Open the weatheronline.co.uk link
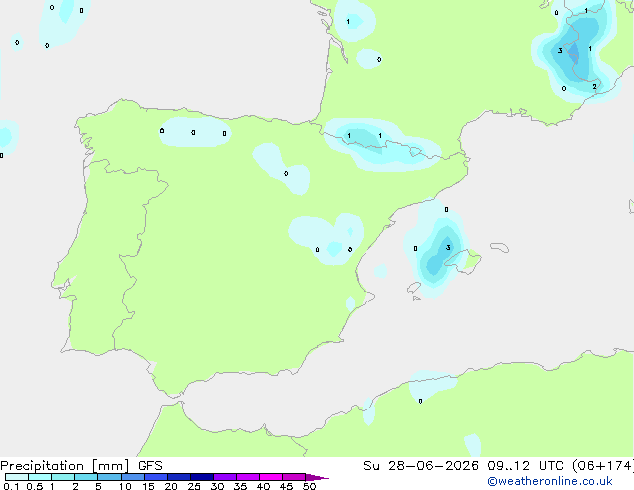The width and height of the screenshot is (634, 490). pyautogui.click(x=550, y=481)
